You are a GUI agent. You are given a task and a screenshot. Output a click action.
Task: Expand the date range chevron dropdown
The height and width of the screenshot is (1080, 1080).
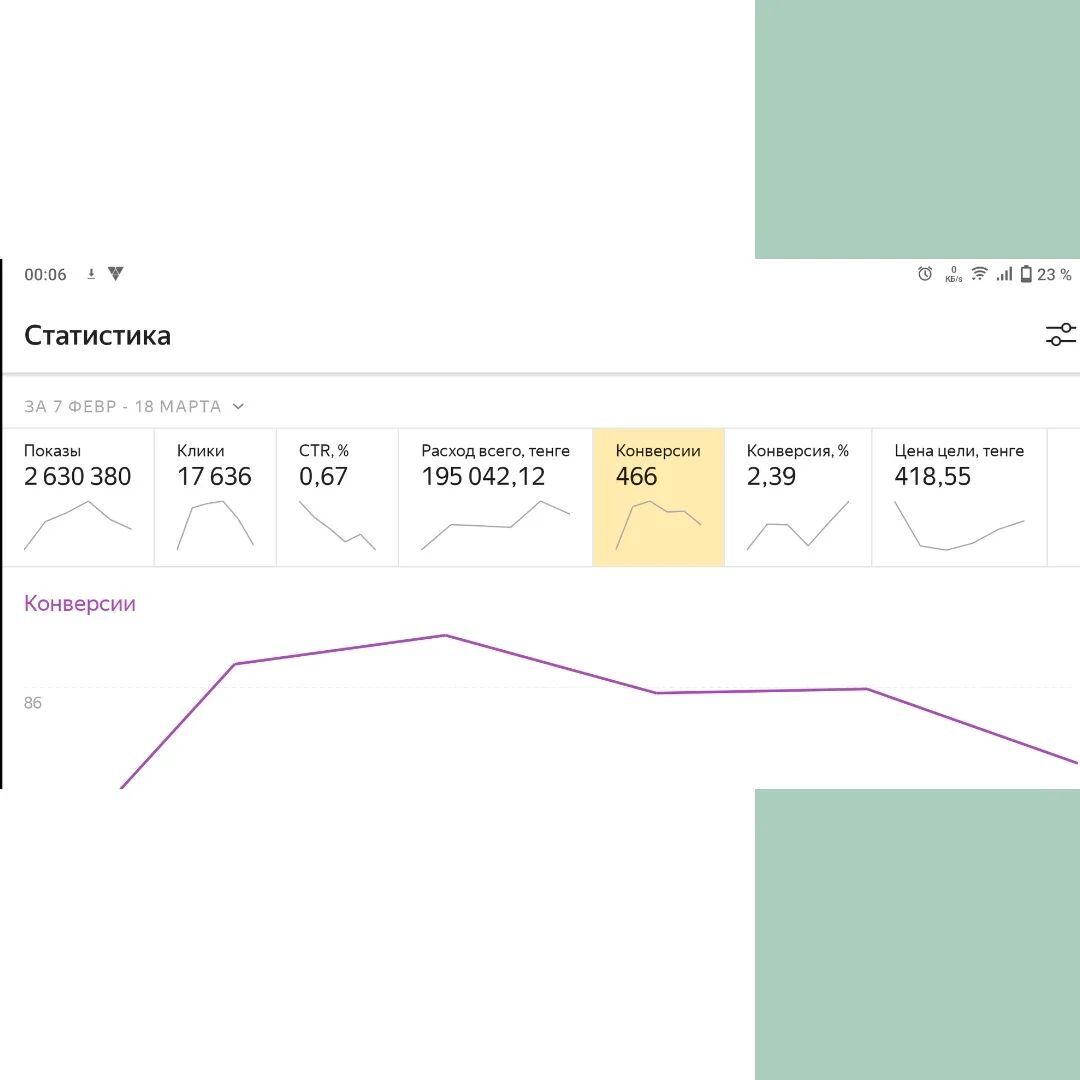click(x=238, y=406)
